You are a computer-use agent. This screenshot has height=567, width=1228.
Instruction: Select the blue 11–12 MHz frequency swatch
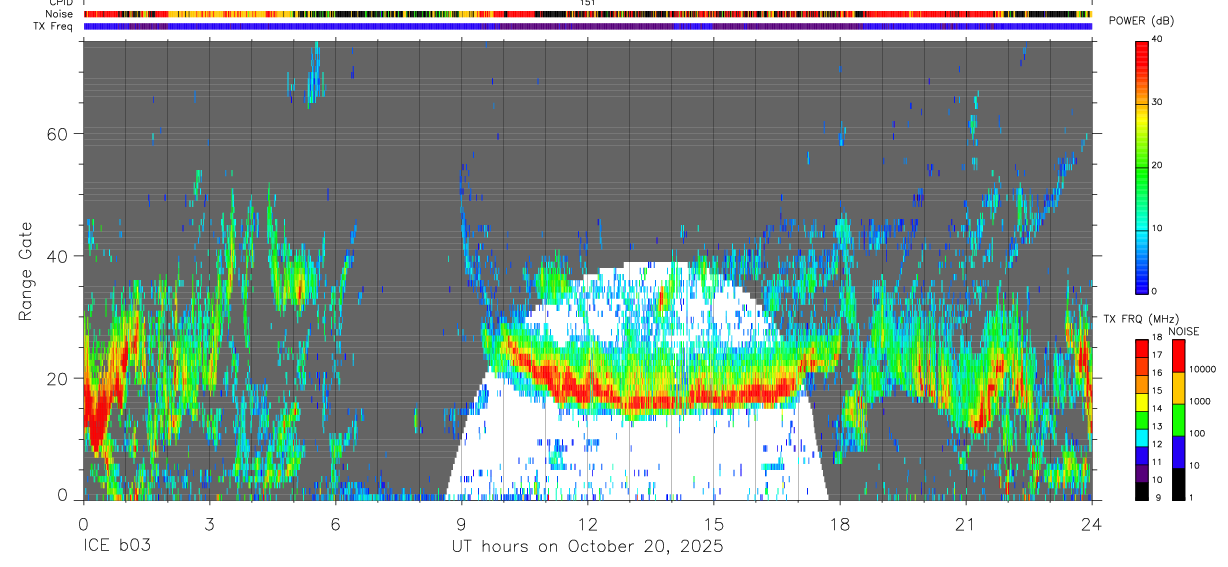(x=1141, y=455)
